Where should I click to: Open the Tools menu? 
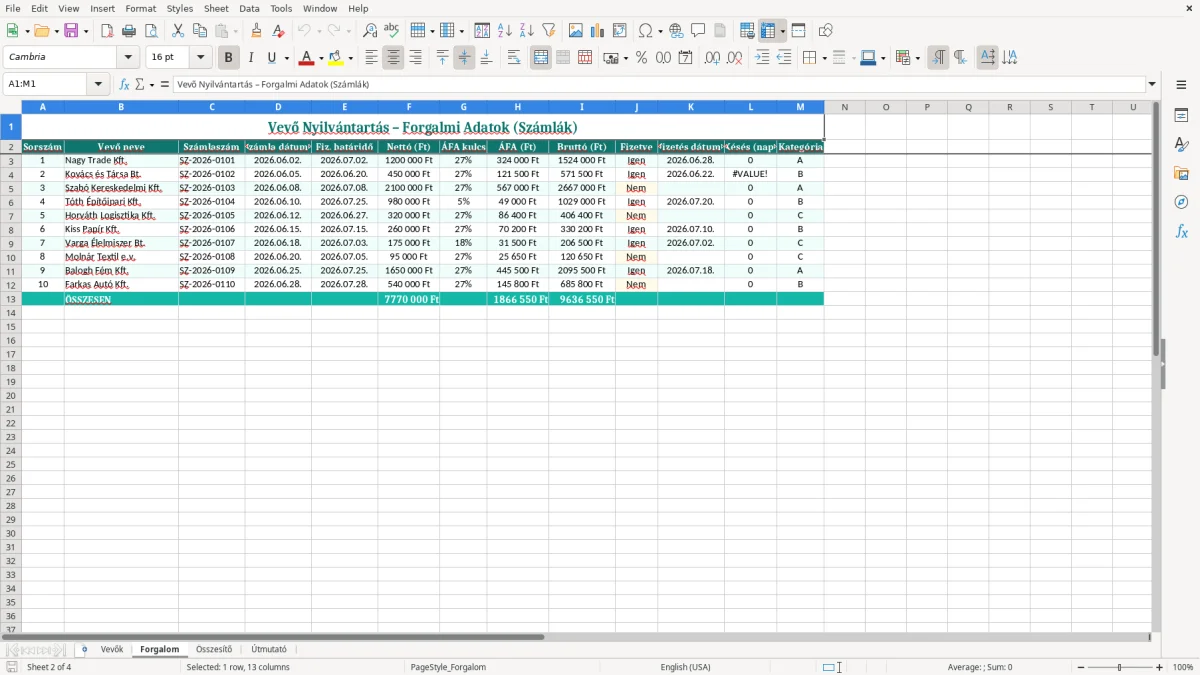281,8
